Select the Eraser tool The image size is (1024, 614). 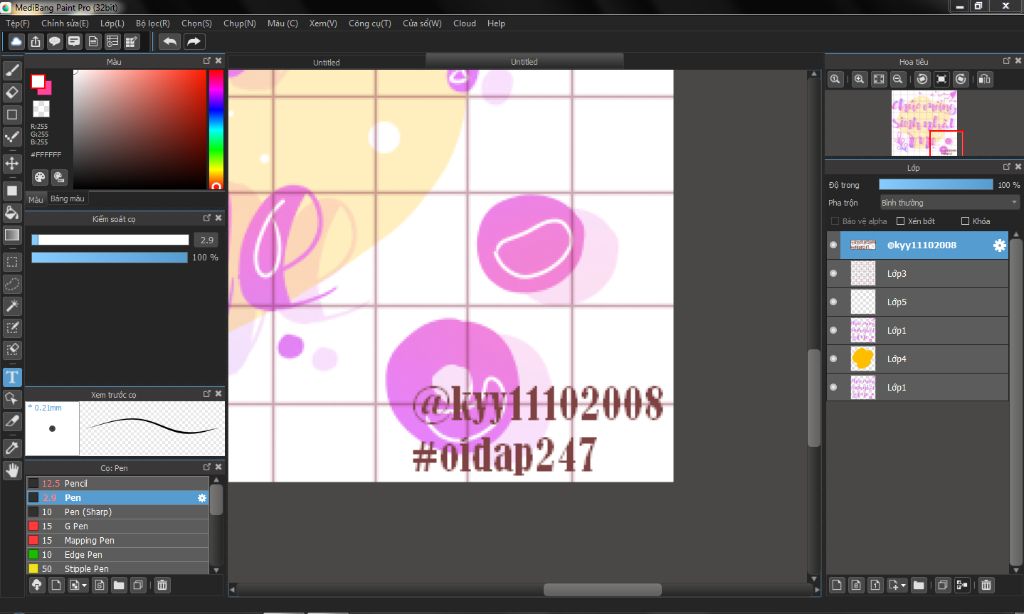[12, 92]
